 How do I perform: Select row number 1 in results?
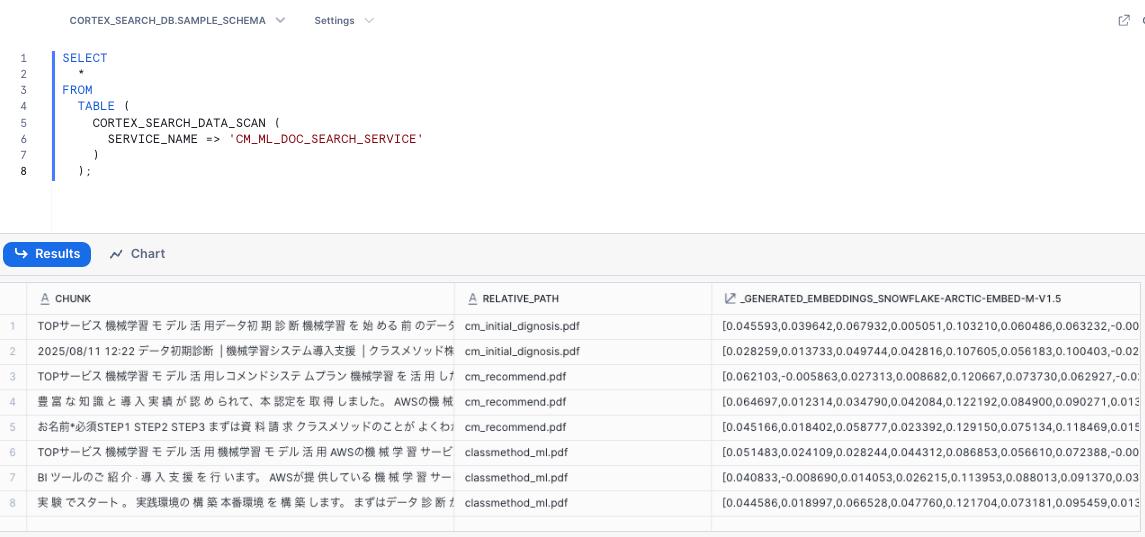coord(12,327)
